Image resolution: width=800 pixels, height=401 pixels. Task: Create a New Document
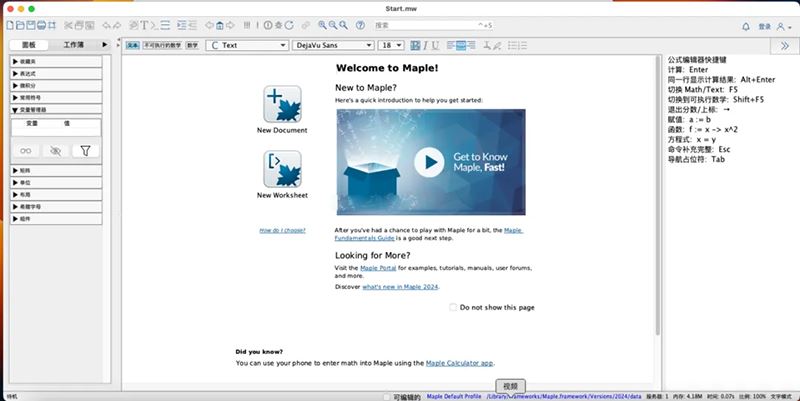(282, 109)
